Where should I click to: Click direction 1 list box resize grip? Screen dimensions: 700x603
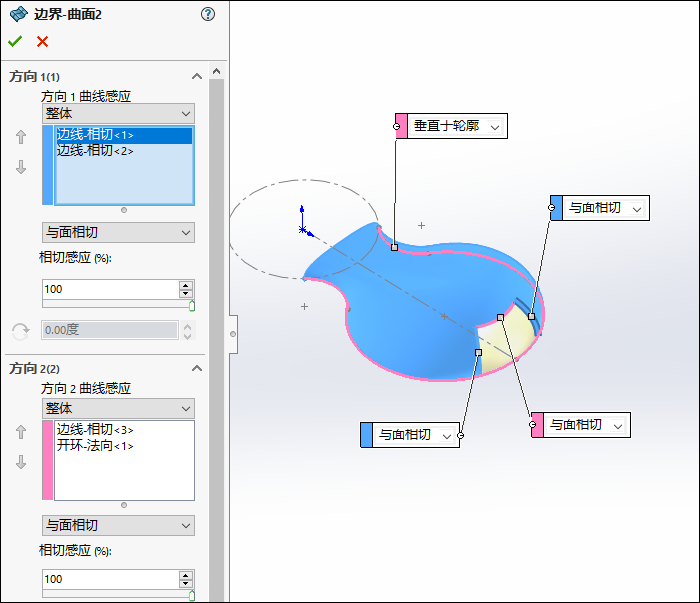coord(124,210)
